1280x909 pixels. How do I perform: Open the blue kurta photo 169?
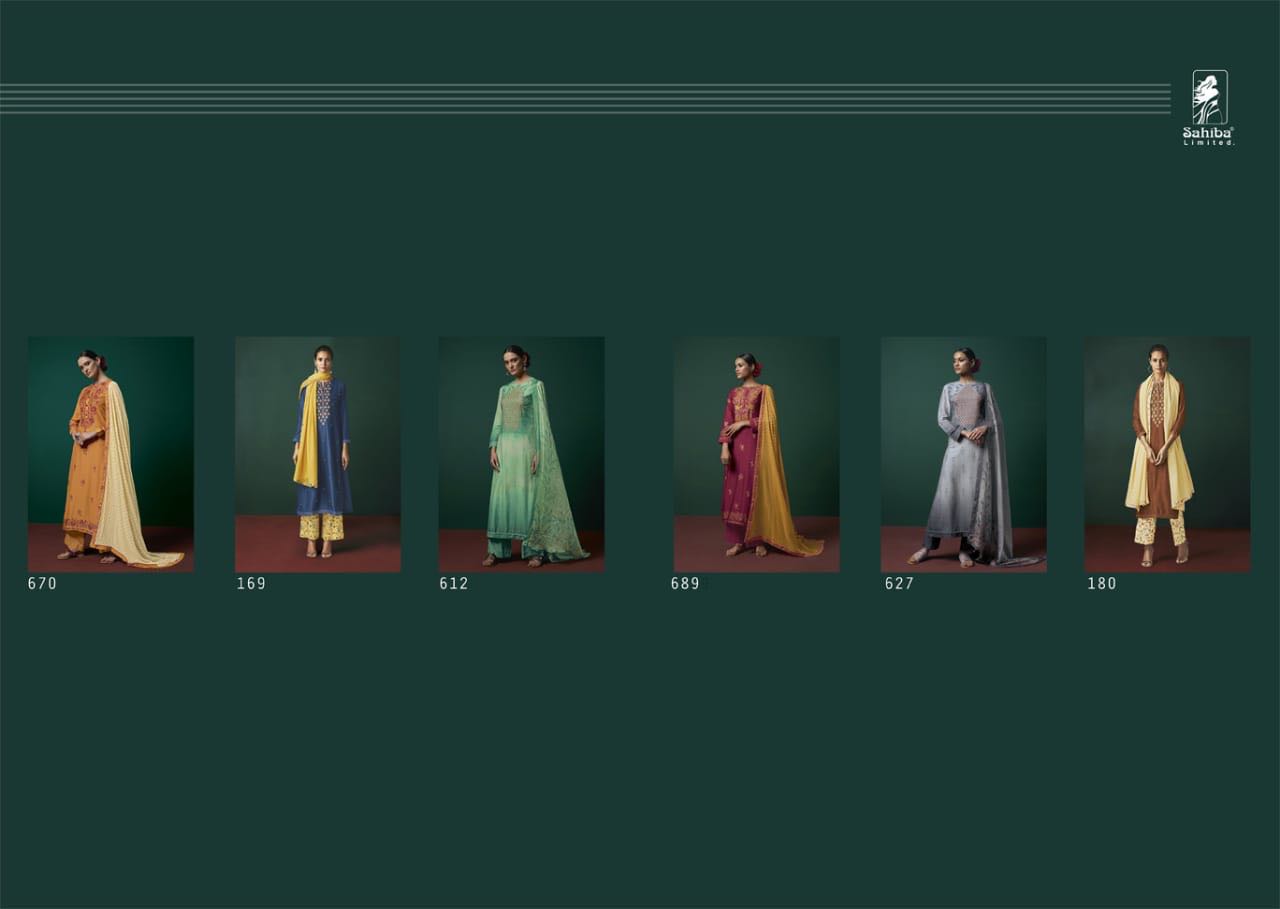point(318,454)
